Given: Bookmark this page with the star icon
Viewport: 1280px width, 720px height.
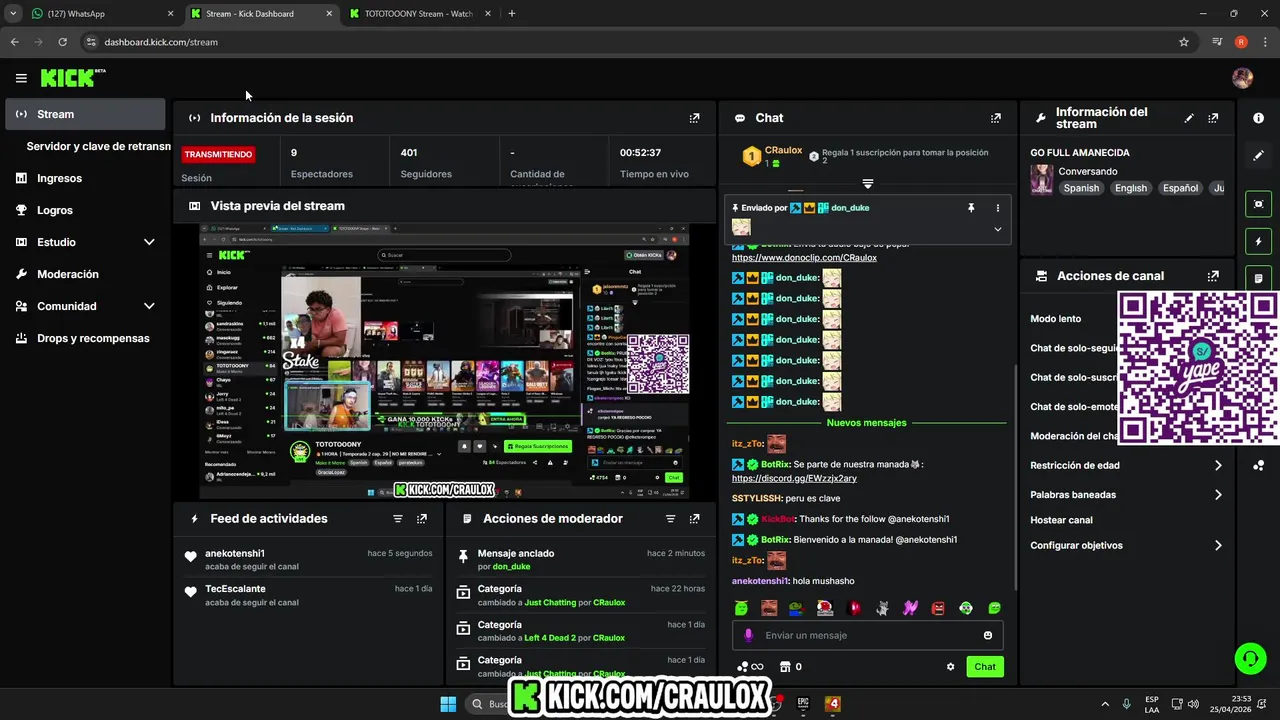Looking at the screenshot, I should 1184,42.
